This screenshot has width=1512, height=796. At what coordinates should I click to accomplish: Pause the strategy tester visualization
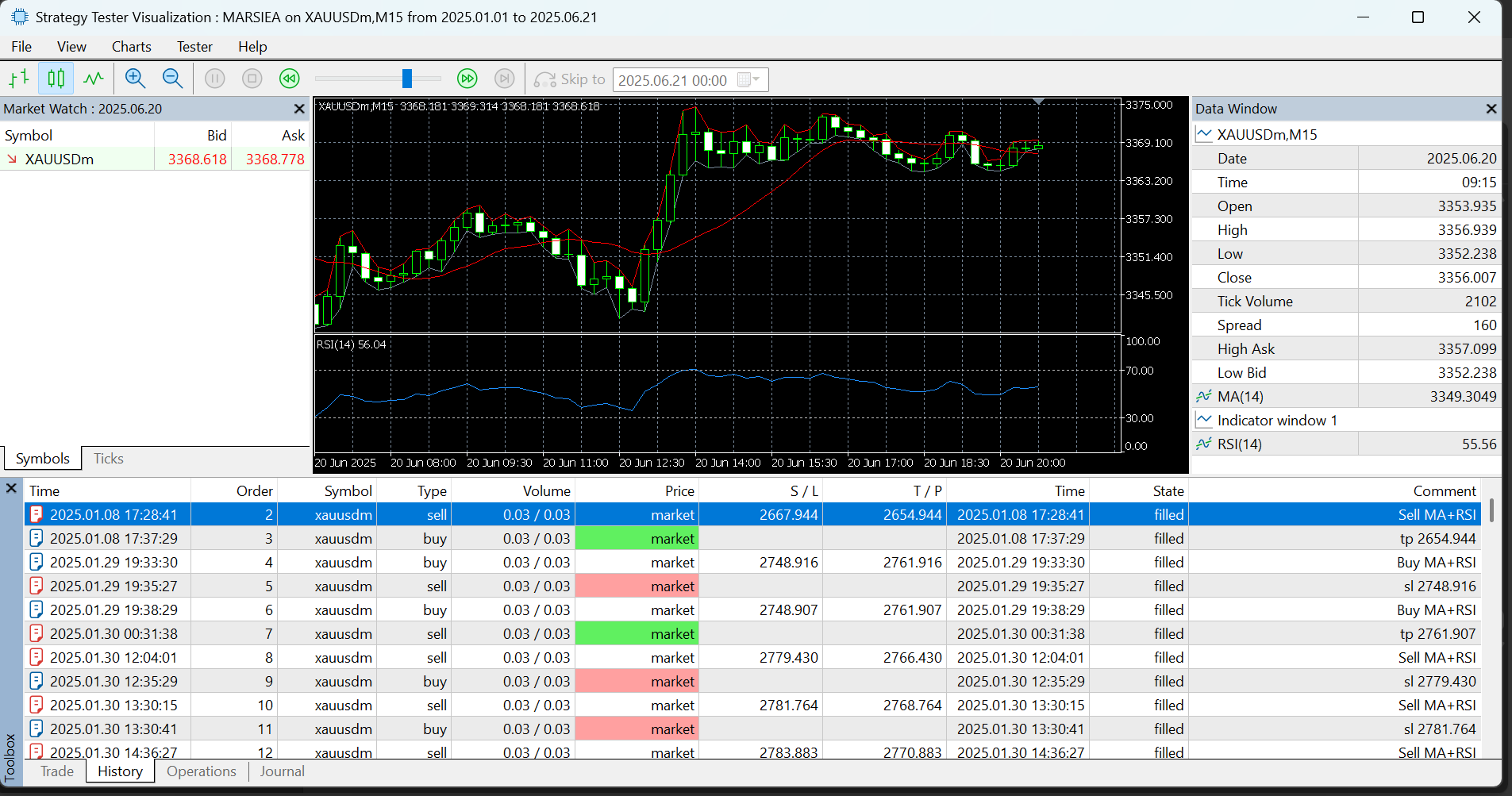[x=215, y=78]
